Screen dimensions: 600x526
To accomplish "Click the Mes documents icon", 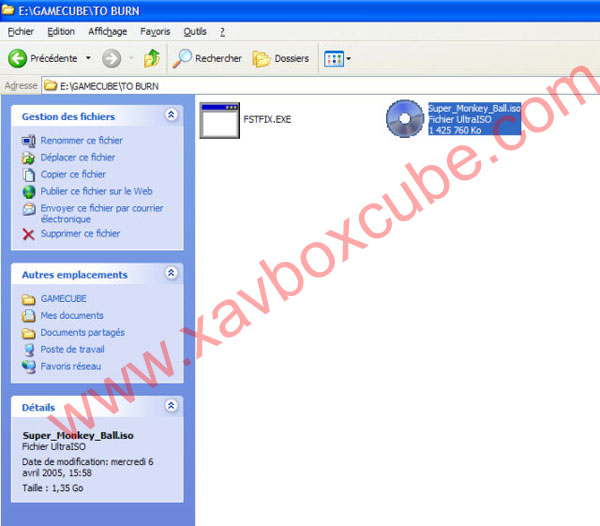I will tap(29, 316).
